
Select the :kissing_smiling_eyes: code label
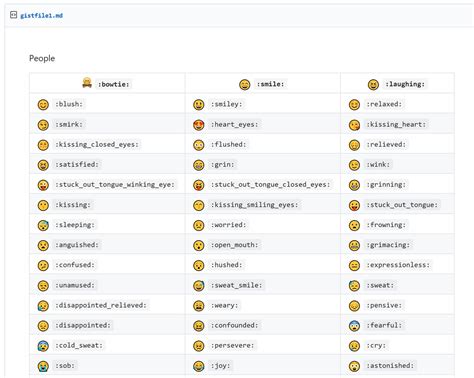click(254, 205)
